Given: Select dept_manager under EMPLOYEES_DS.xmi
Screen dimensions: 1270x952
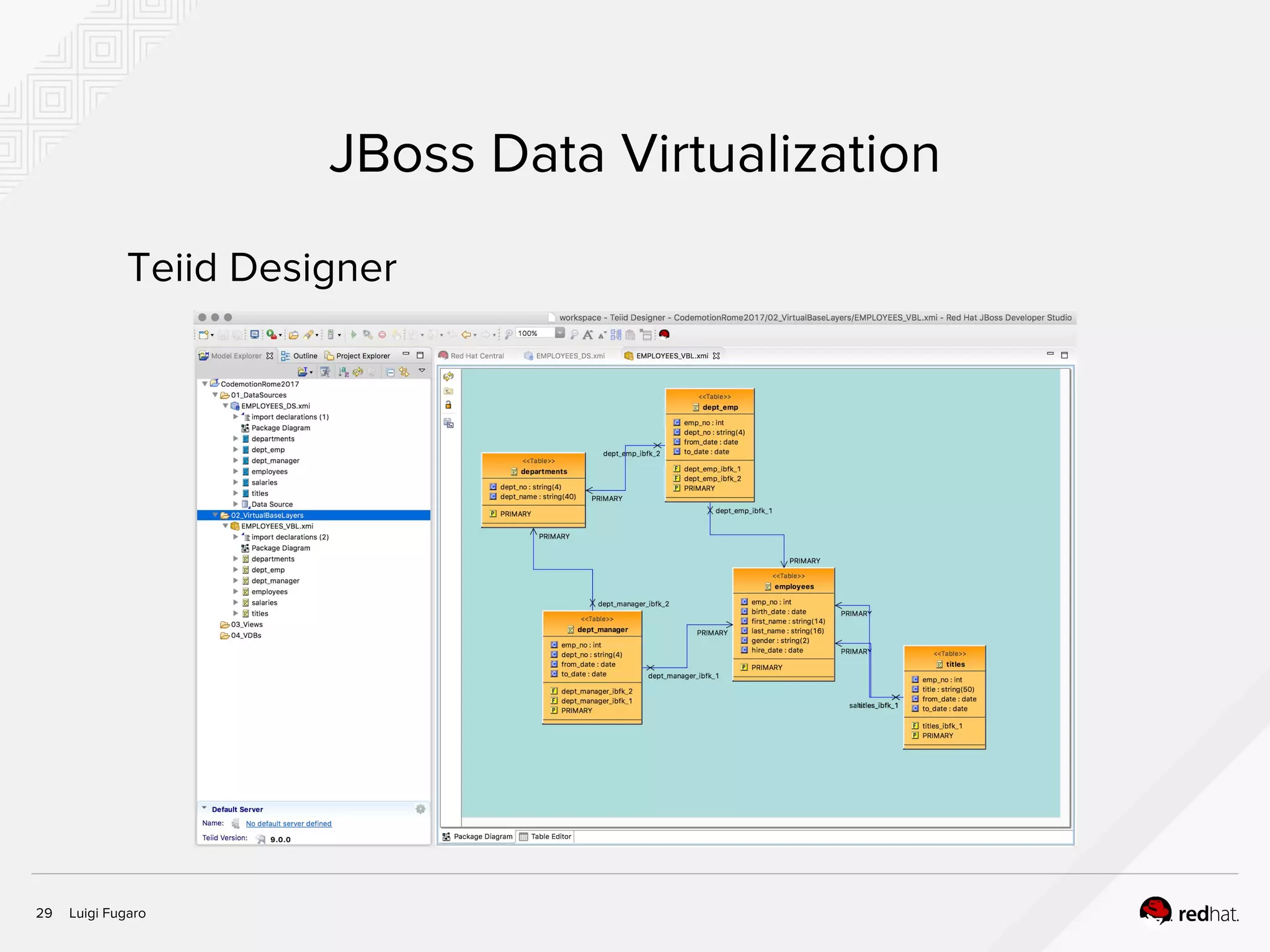Looking at the screenshot, I should tap(270, 461).
